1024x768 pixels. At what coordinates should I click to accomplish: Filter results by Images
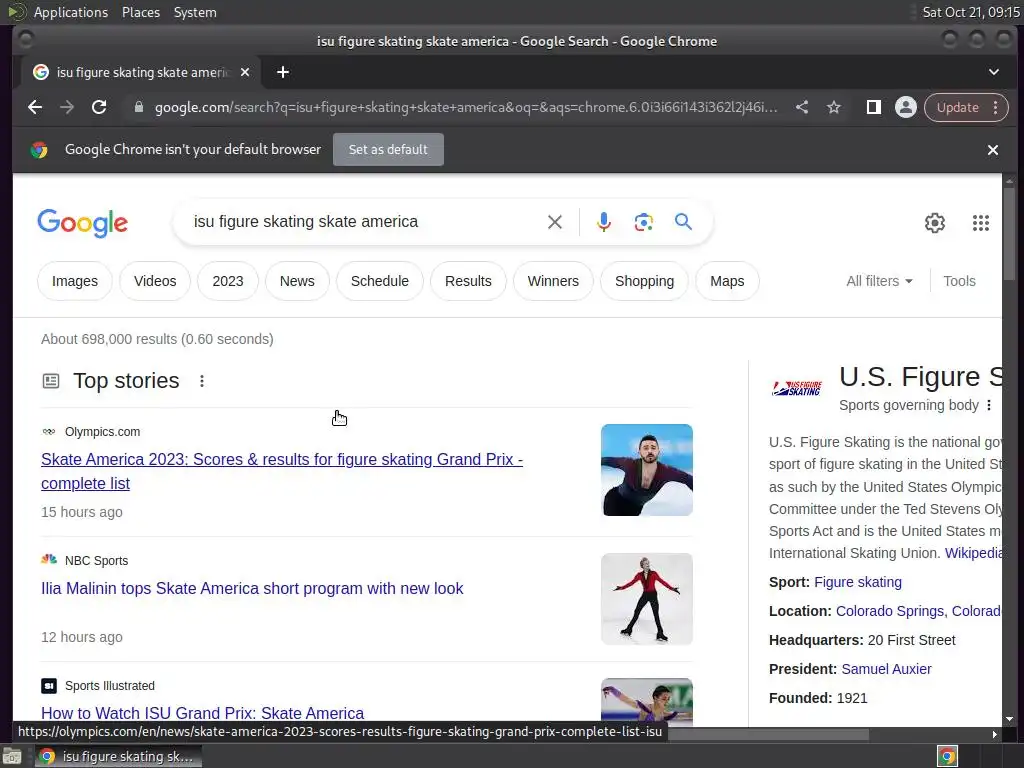(74, 281)
